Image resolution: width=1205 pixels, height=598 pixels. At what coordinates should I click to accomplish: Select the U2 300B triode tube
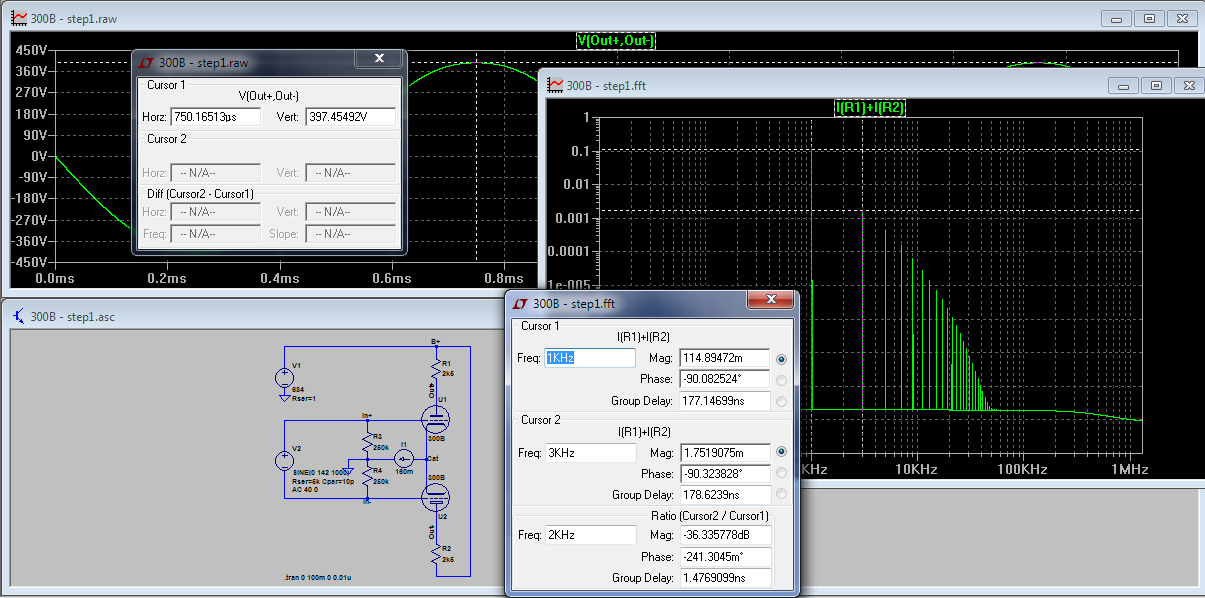click(435, 497)
